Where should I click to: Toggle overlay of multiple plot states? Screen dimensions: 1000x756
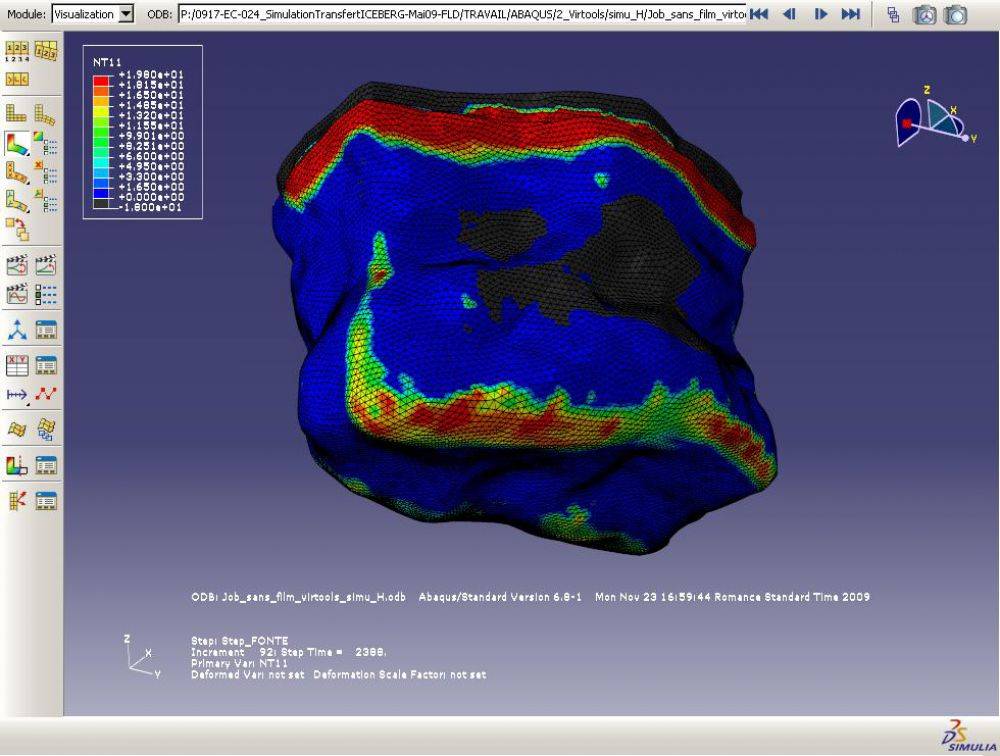(x=17, y=229)
